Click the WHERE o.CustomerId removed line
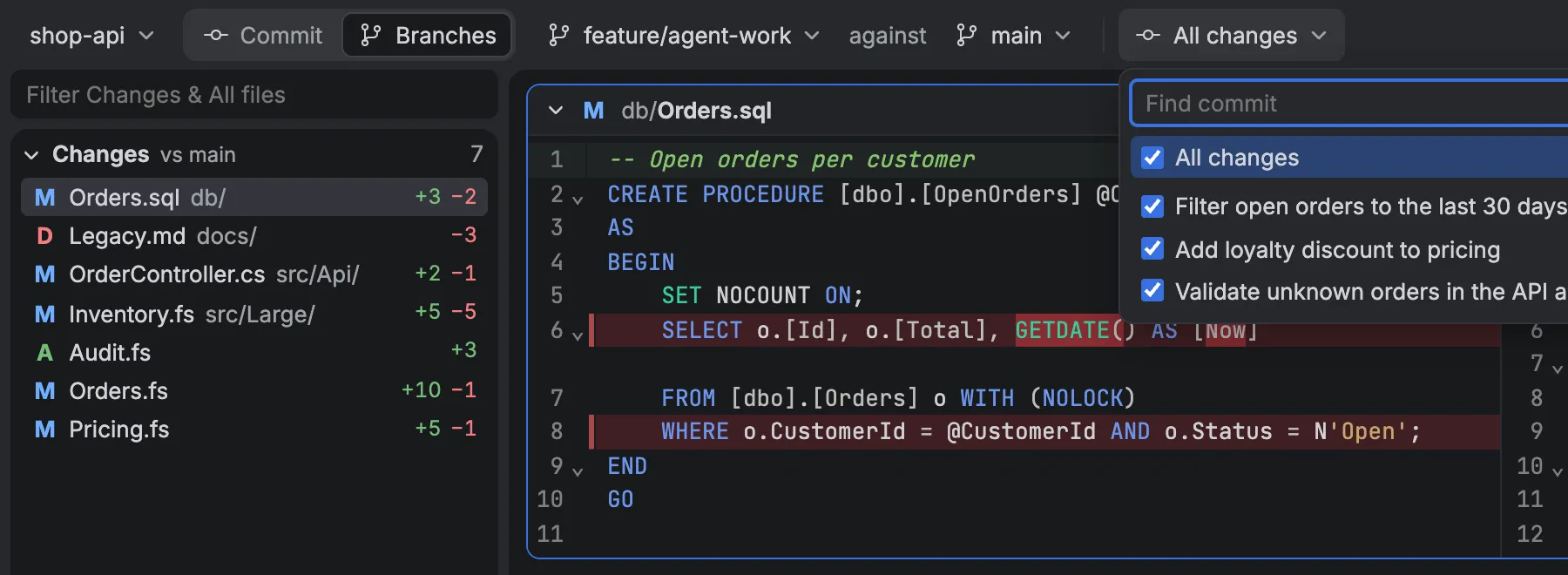The width and height of the screenshot is (1568, 575). coord(1040,431)
